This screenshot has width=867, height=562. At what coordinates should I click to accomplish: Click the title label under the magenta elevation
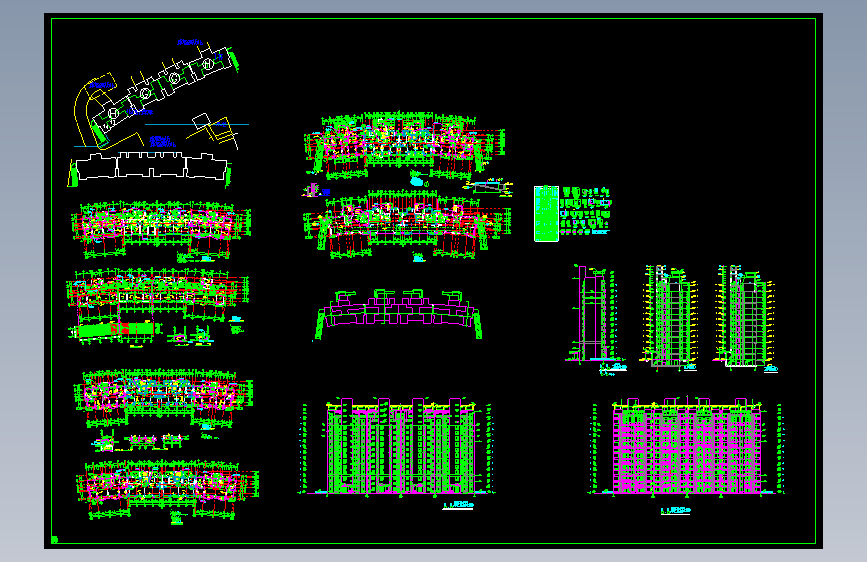675,511
